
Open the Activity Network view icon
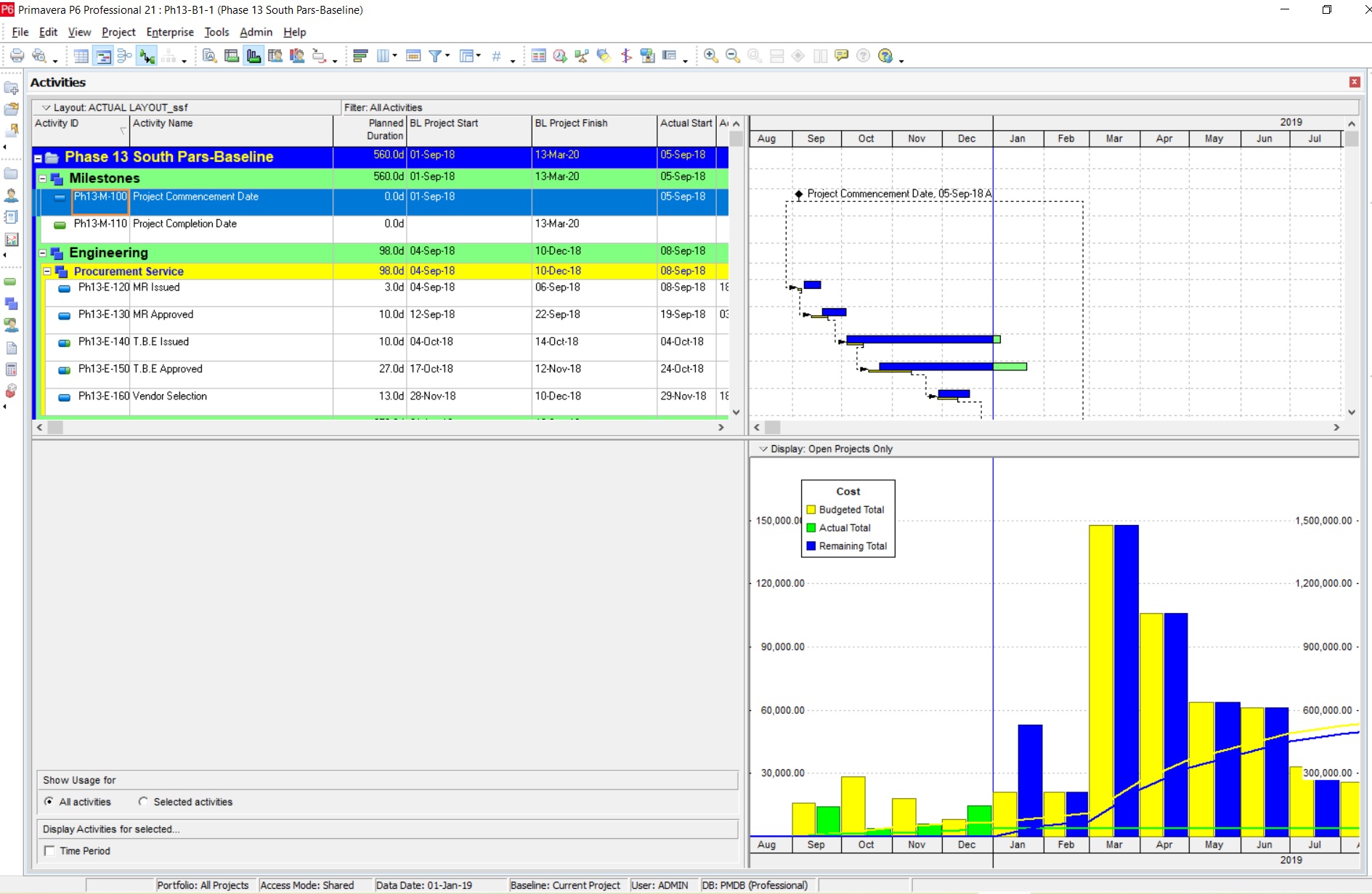pyautogui.click(x=125, y=56)
